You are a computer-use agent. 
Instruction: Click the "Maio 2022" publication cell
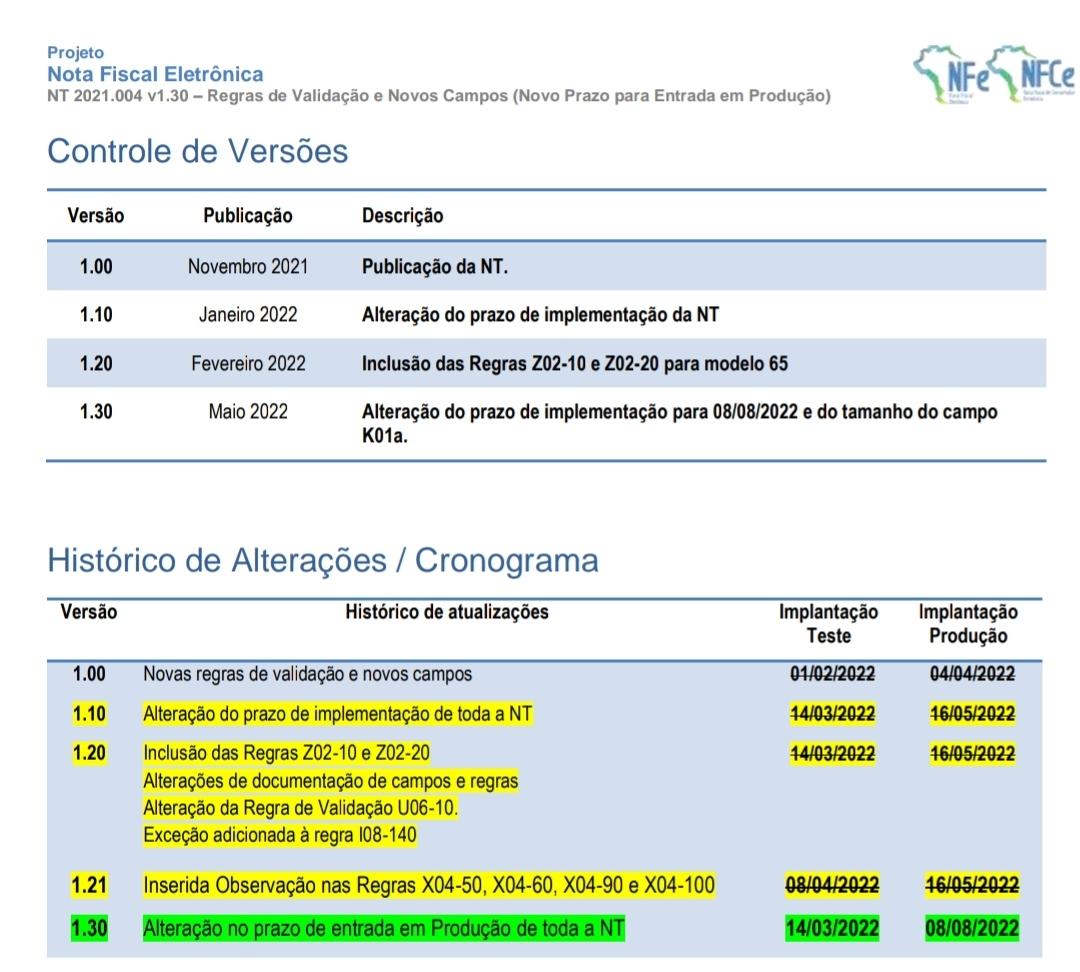point(248,411)
